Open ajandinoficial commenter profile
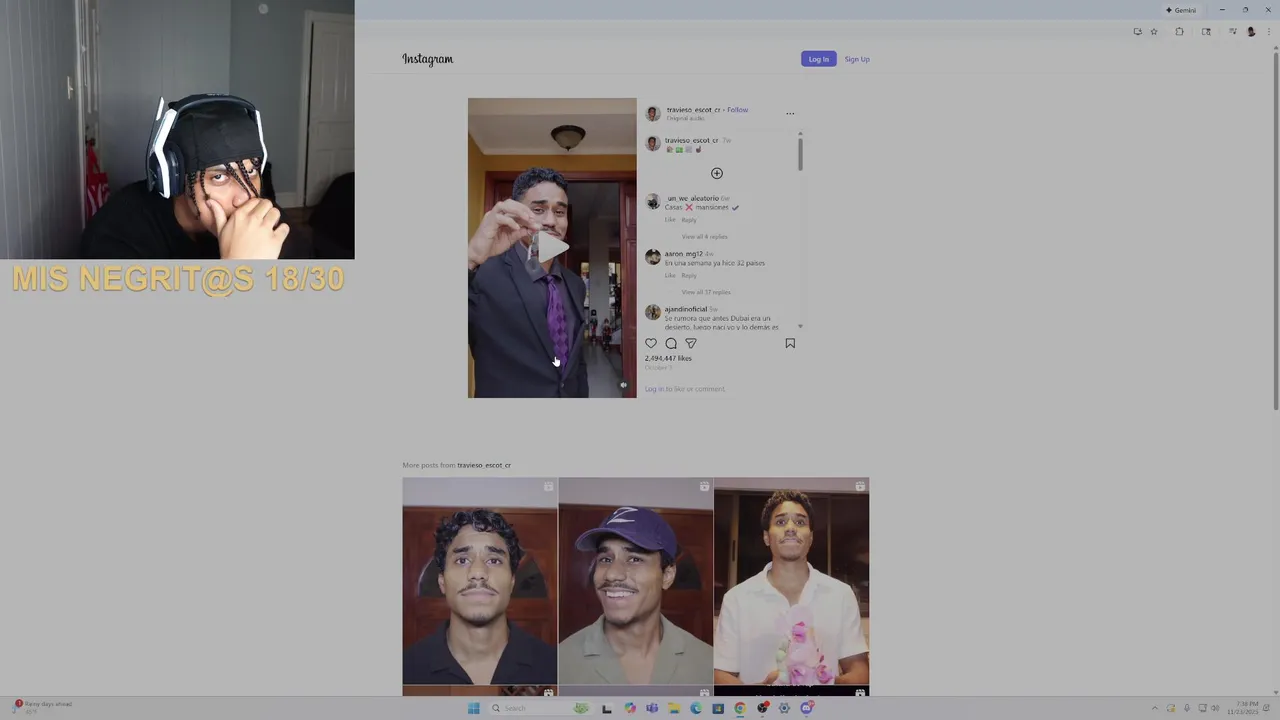Image resolution: width=1280 pixels, height=720 pixels. click(686, 309)
